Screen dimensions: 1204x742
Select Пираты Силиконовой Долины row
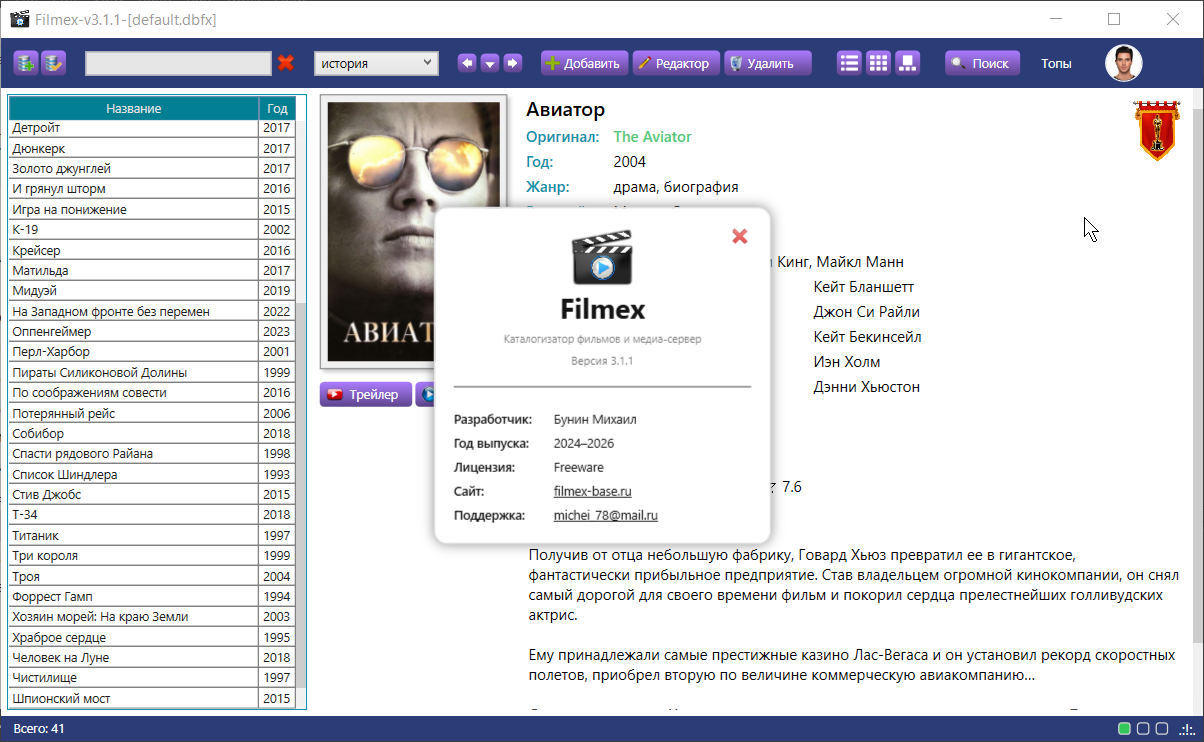153,373
